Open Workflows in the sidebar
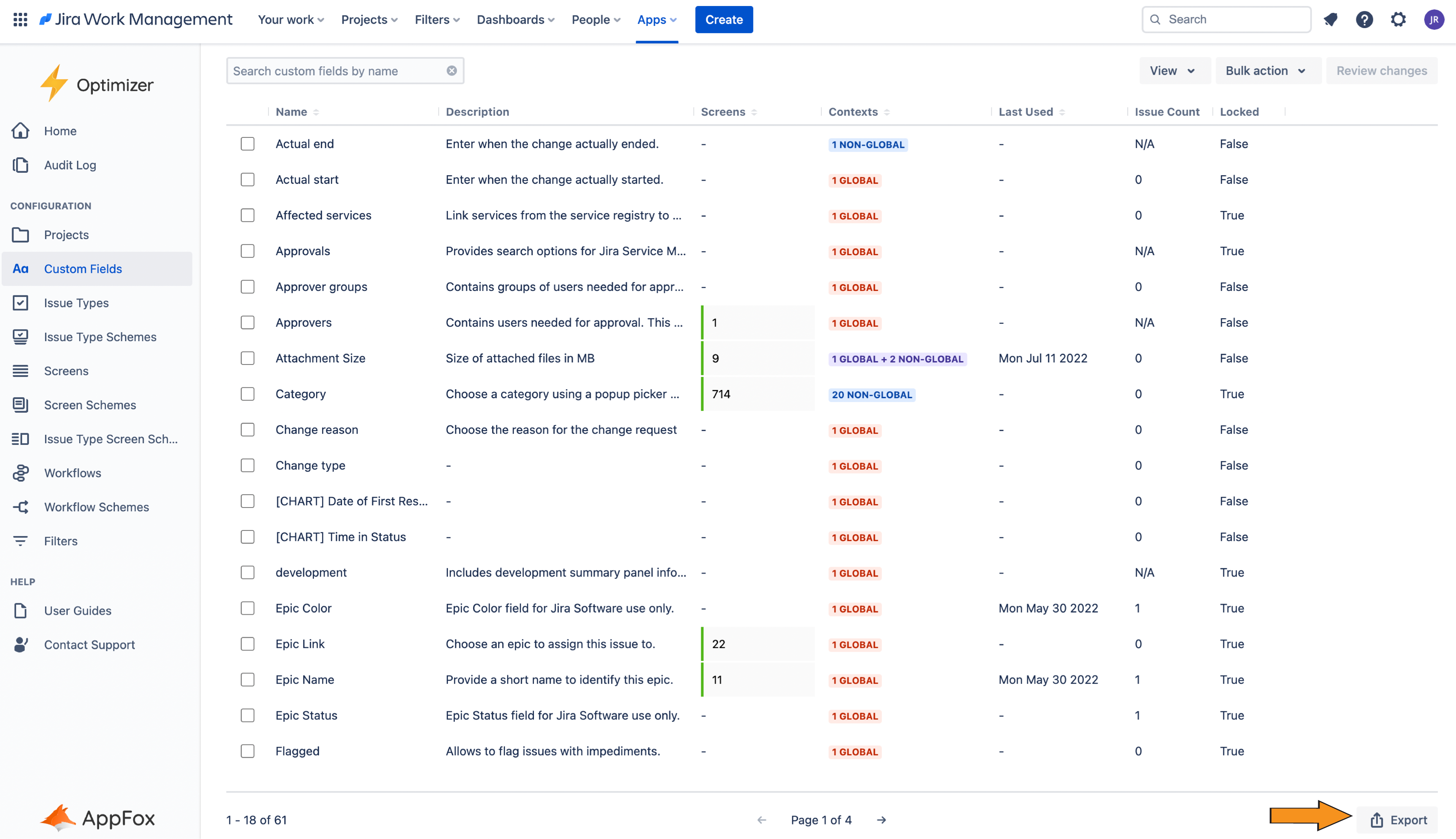The image size is (1456, 839). coord(73,473)
